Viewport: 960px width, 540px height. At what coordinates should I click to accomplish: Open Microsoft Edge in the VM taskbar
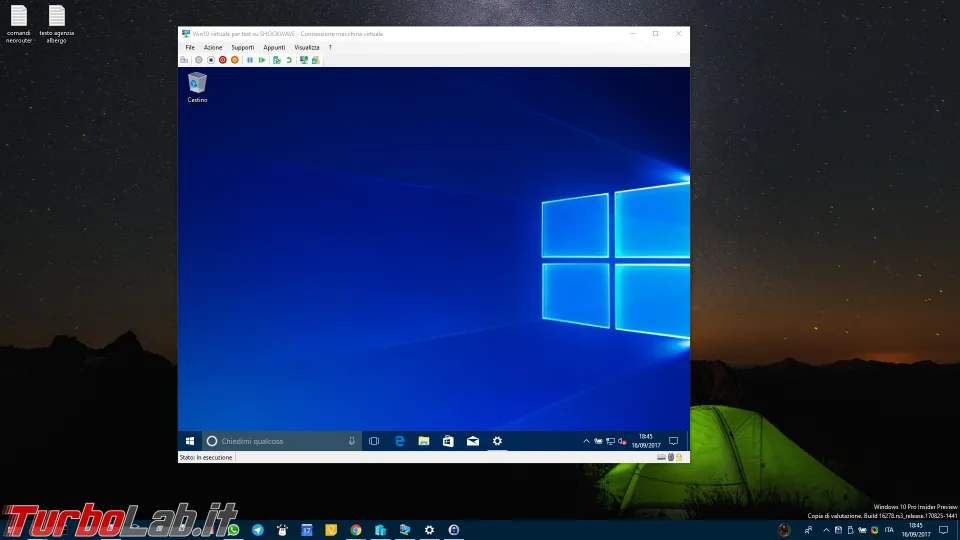(399, 441)
